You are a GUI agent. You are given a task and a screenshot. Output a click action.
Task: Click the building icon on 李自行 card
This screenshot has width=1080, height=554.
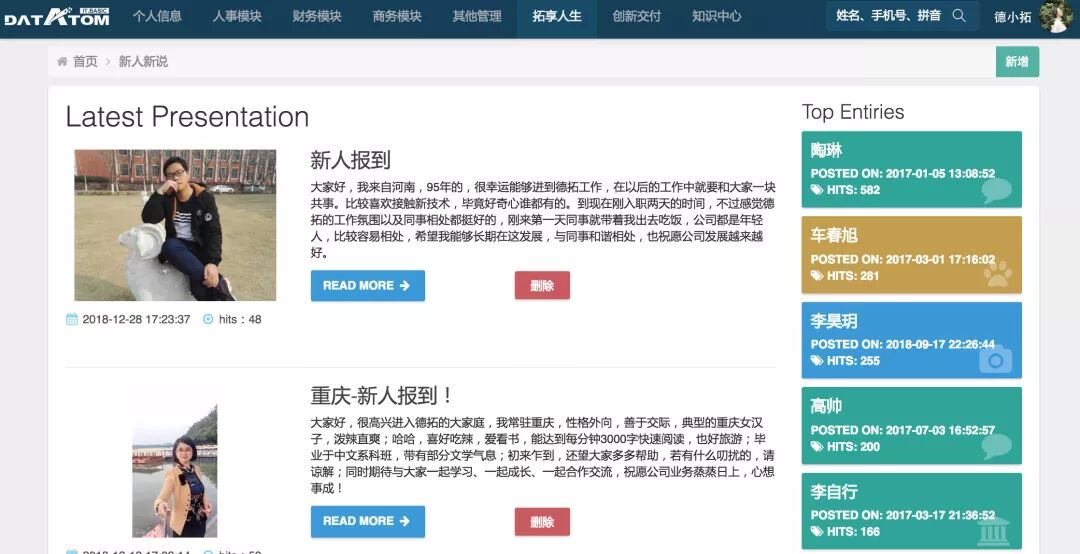993,531
